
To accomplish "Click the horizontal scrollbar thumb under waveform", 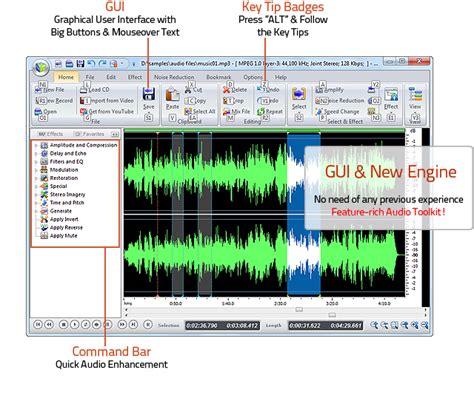I will point(299,310).
